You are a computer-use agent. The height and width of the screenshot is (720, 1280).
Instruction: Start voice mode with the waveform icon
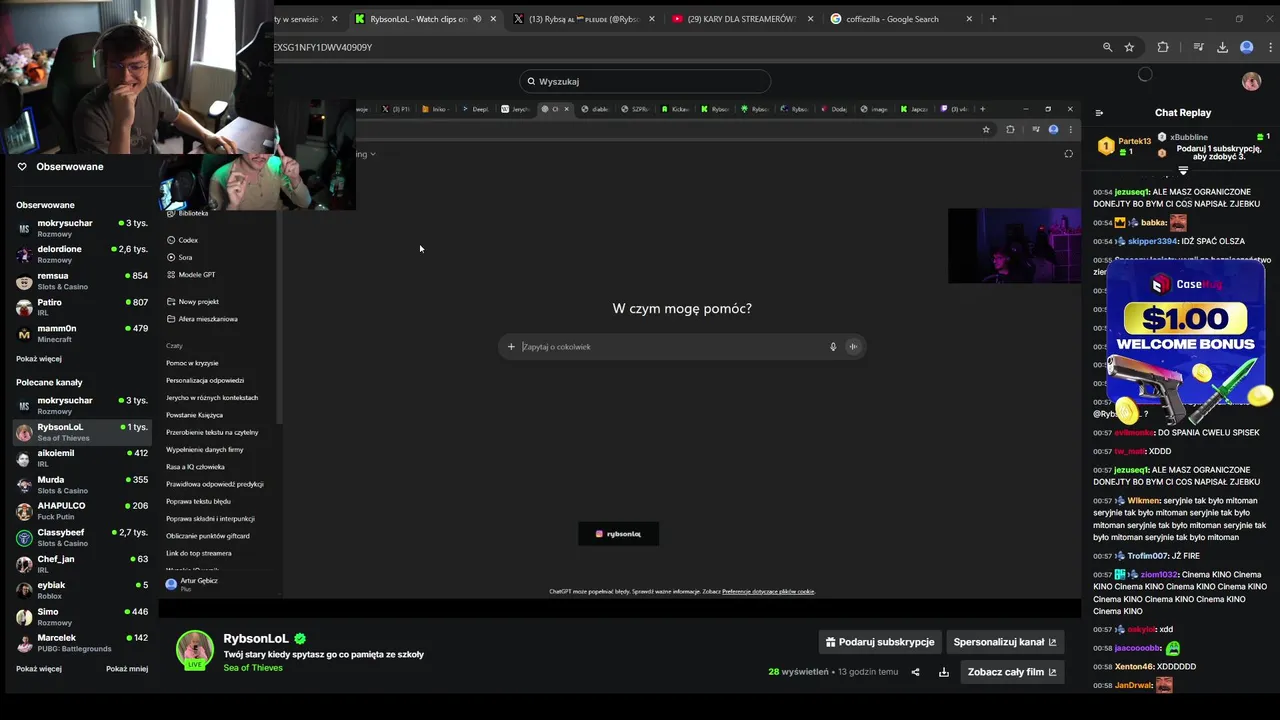pyautogui.click(x=853, y=347)
